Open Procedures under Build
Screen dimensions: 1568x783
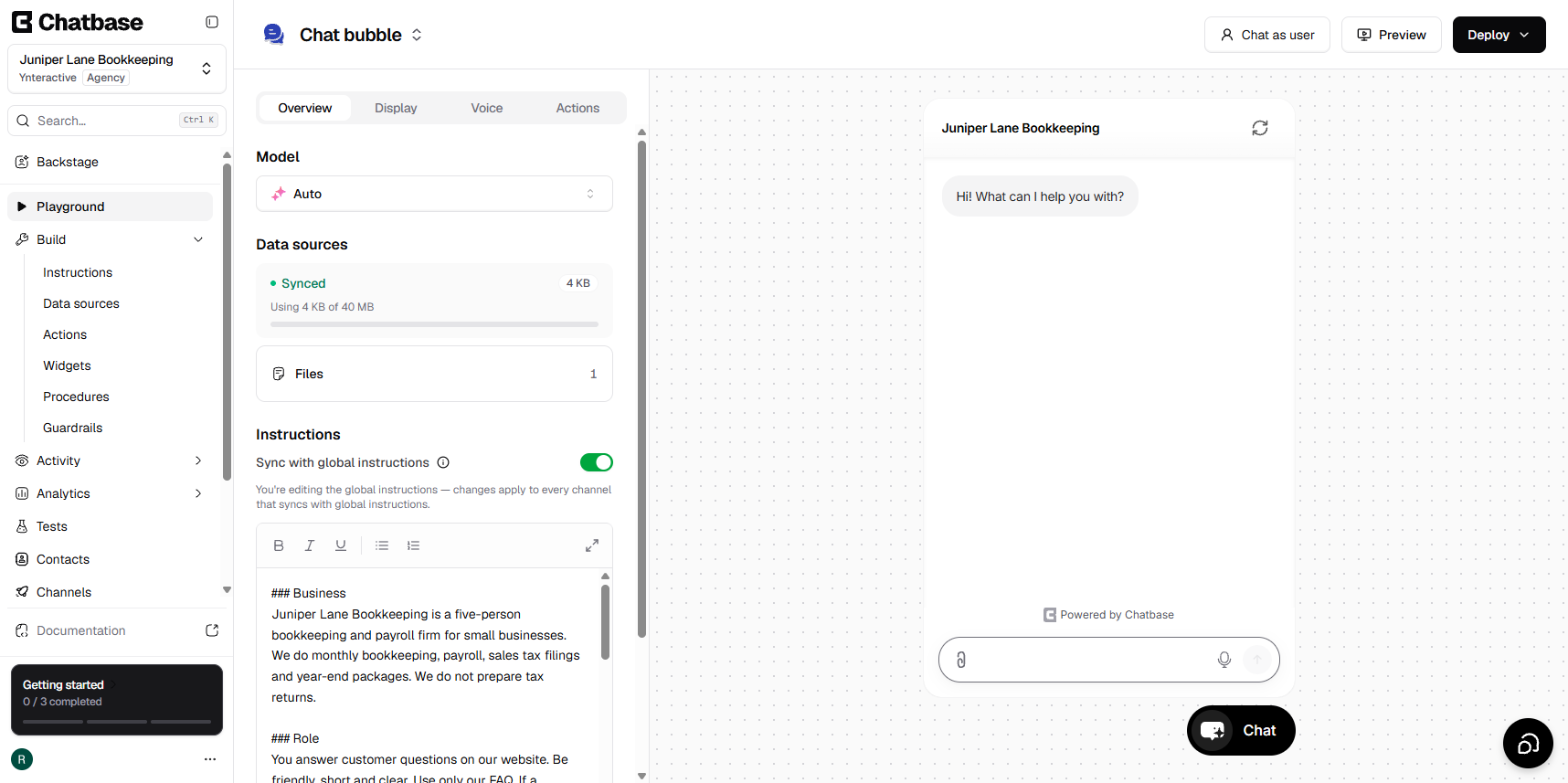point(76,397)
